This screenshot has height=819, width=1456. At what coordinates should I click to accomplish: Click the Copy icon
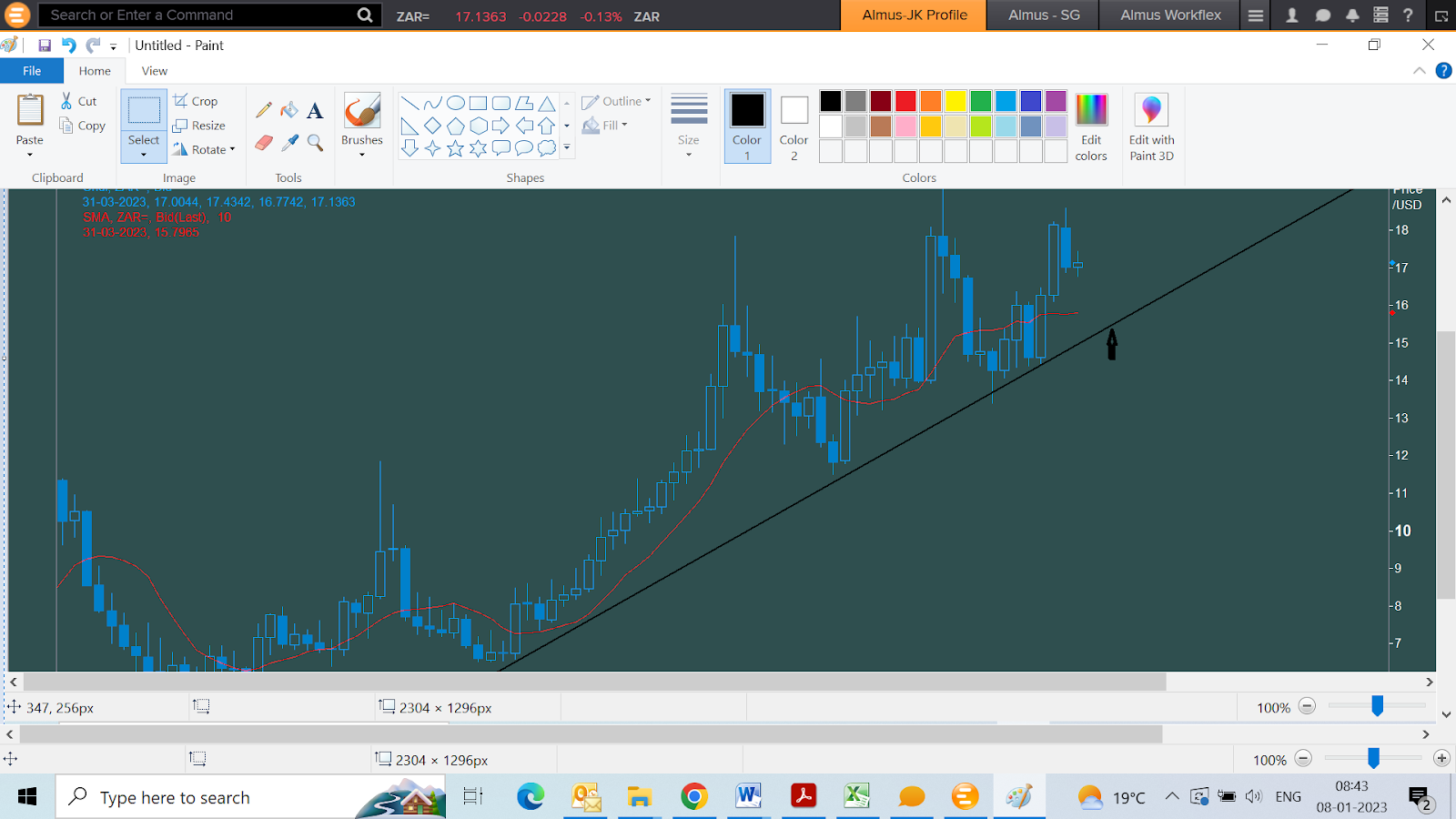click(66, 126)
